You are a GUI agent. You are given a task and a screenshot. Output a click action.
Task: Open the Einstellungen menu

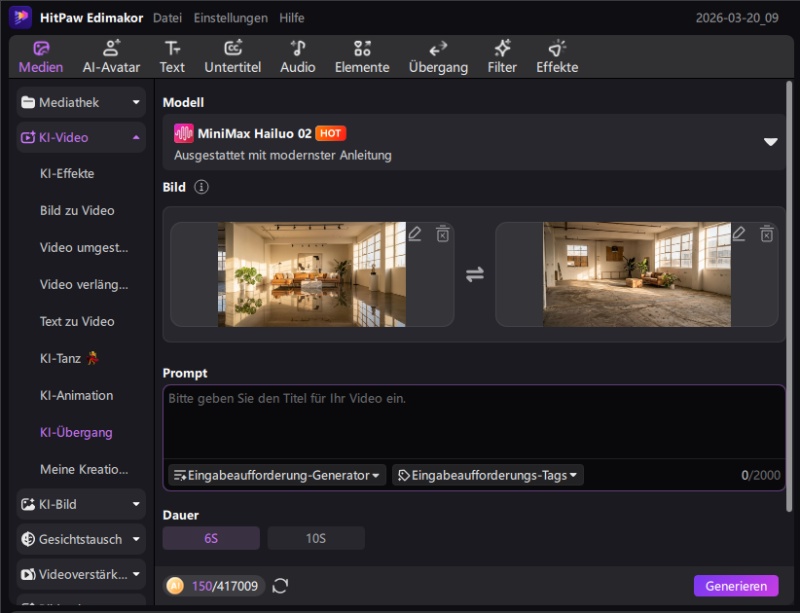point(230,18)
